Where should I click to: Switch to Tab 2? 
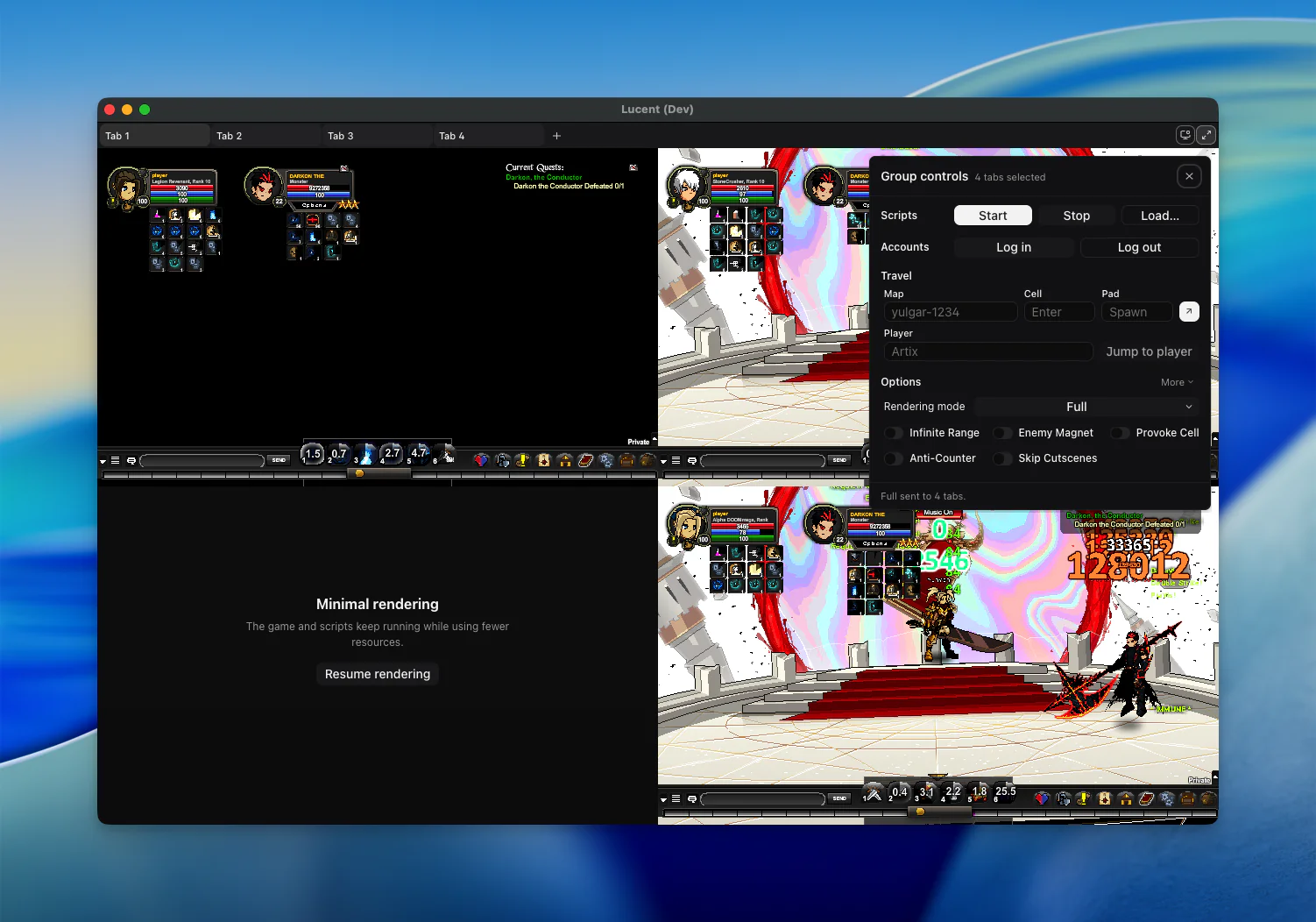coord(265,136)
